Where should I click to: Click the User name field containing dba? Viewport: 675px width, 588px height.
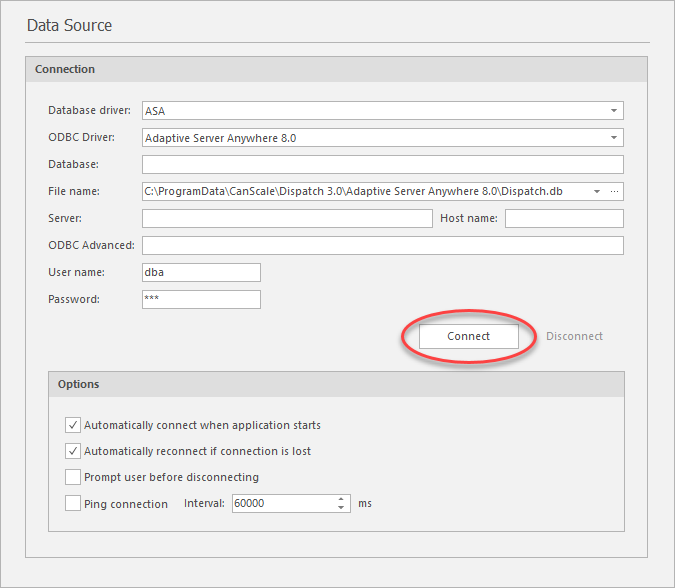pos(201,272)
